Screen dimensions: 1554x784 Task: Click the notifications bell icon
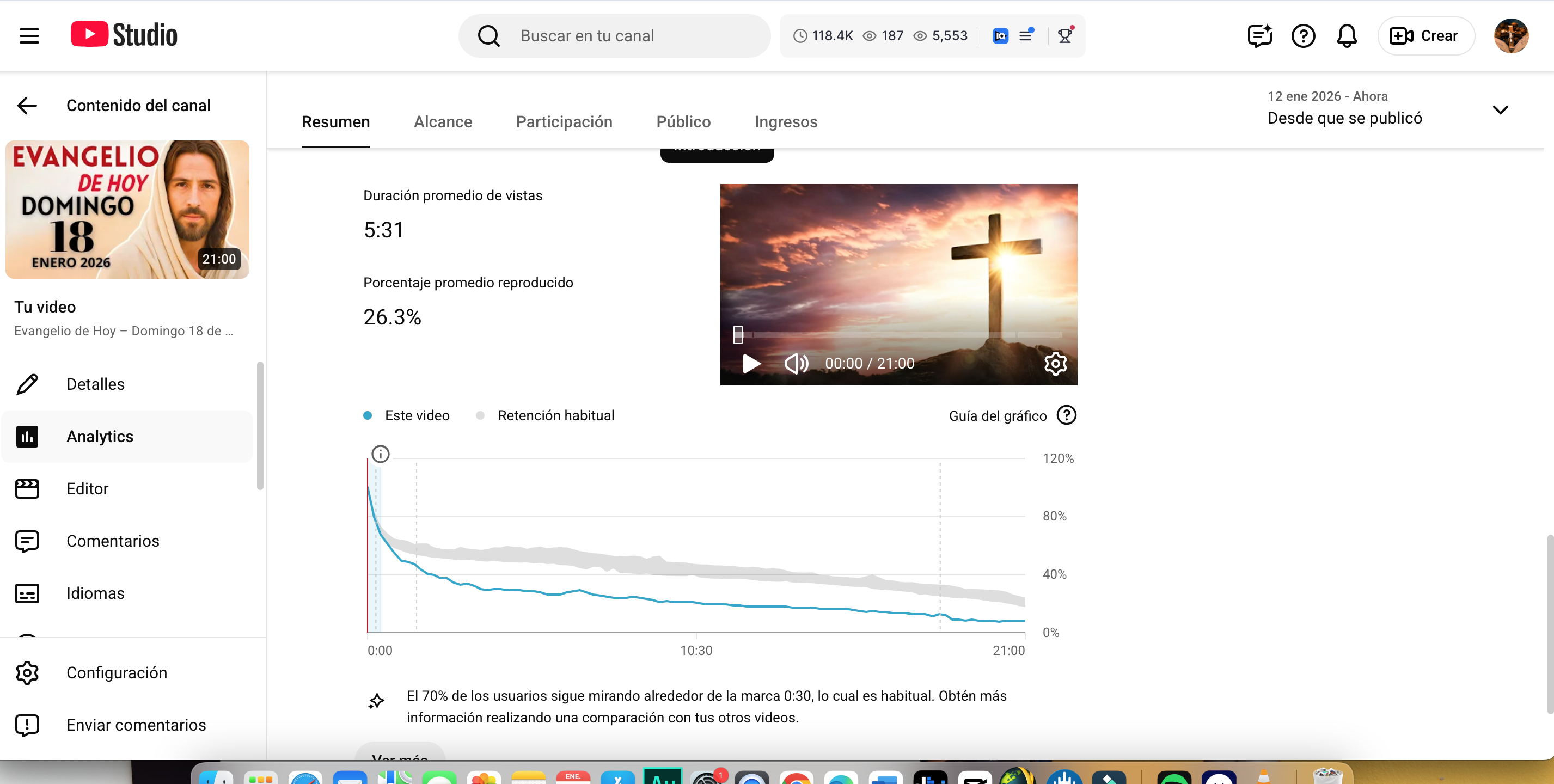[1347, 35]
